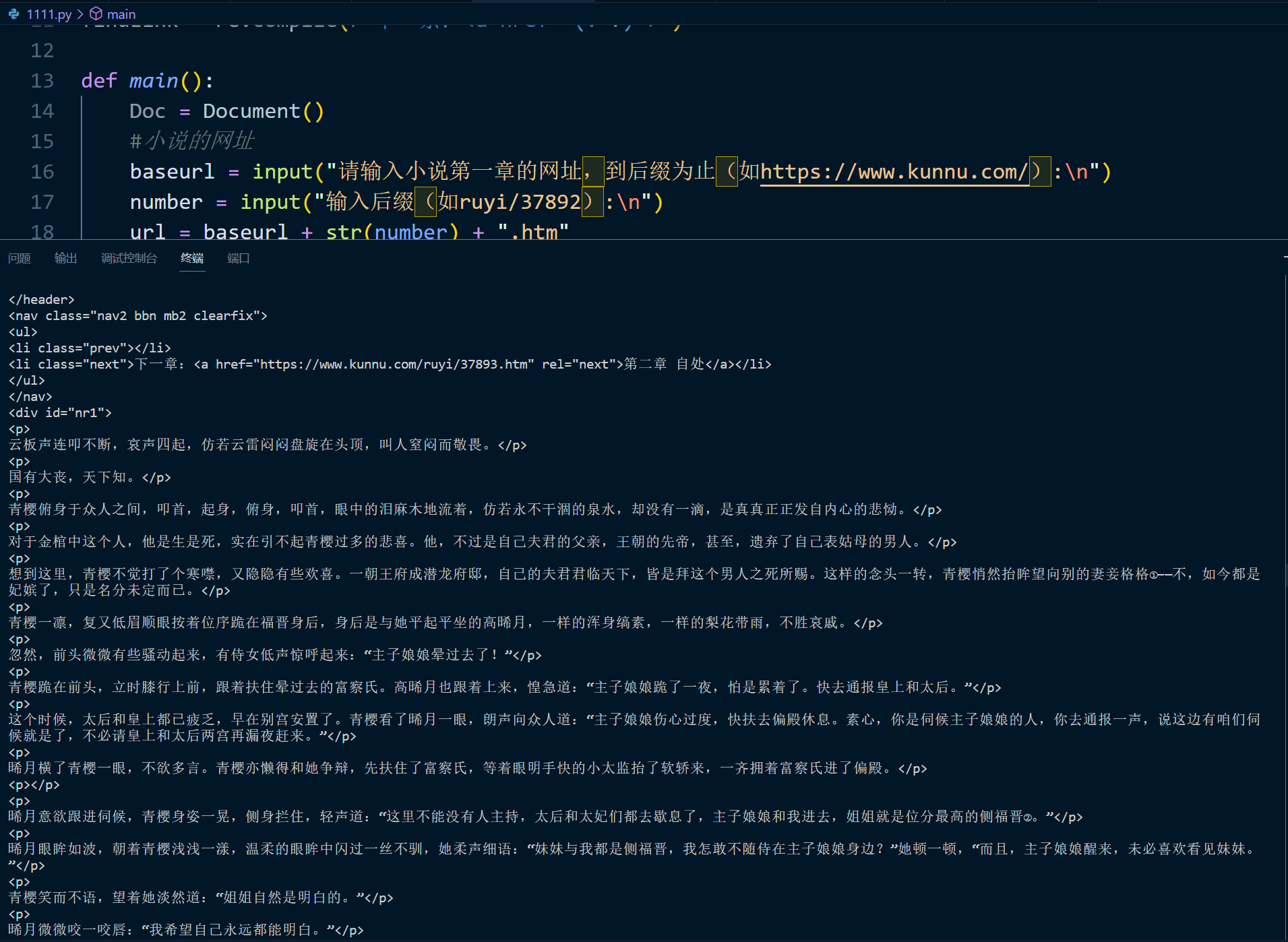Click terminal line starting '晞月横了青樱一眼'
Viewport: 1288px width, 942px height.
pyautogui.click(x=468, y=768)
